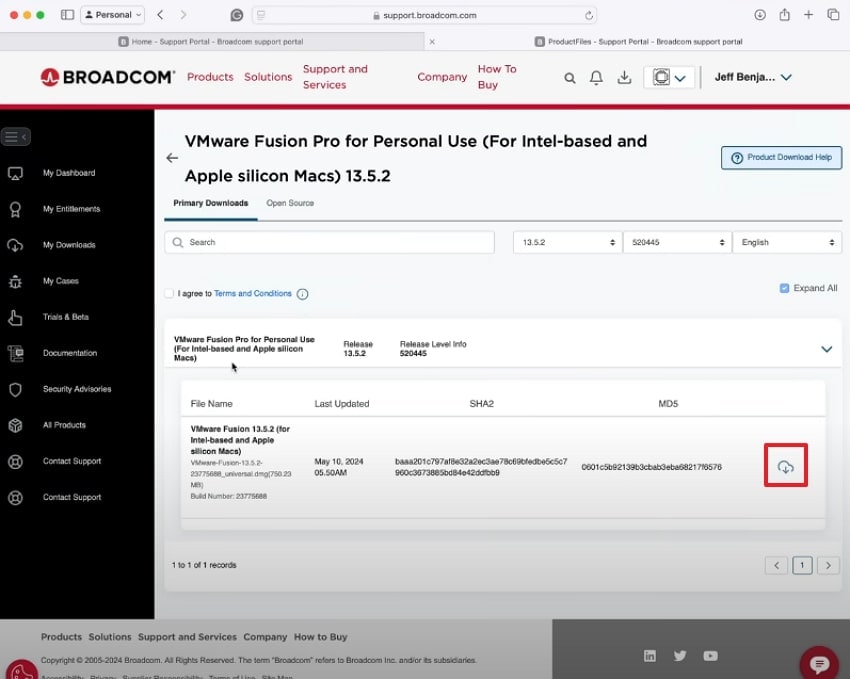Go back using the page title arrow
This screenshot has width=850, height=679.
[172, 158]
